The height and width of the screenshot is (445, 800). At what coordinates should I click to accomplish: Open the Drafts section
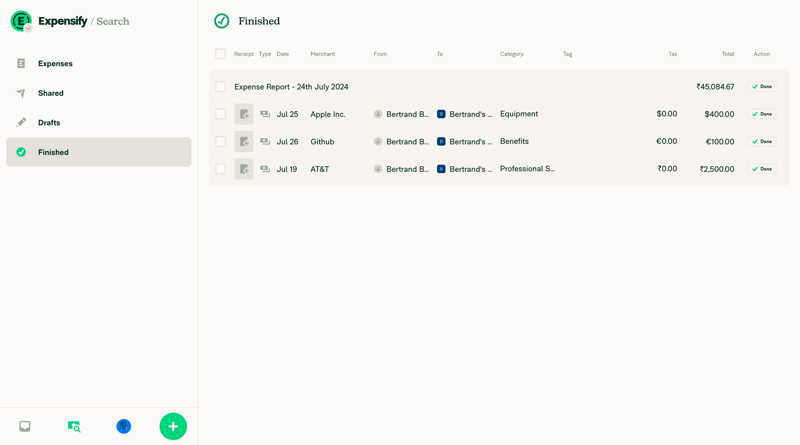[98, 122]
